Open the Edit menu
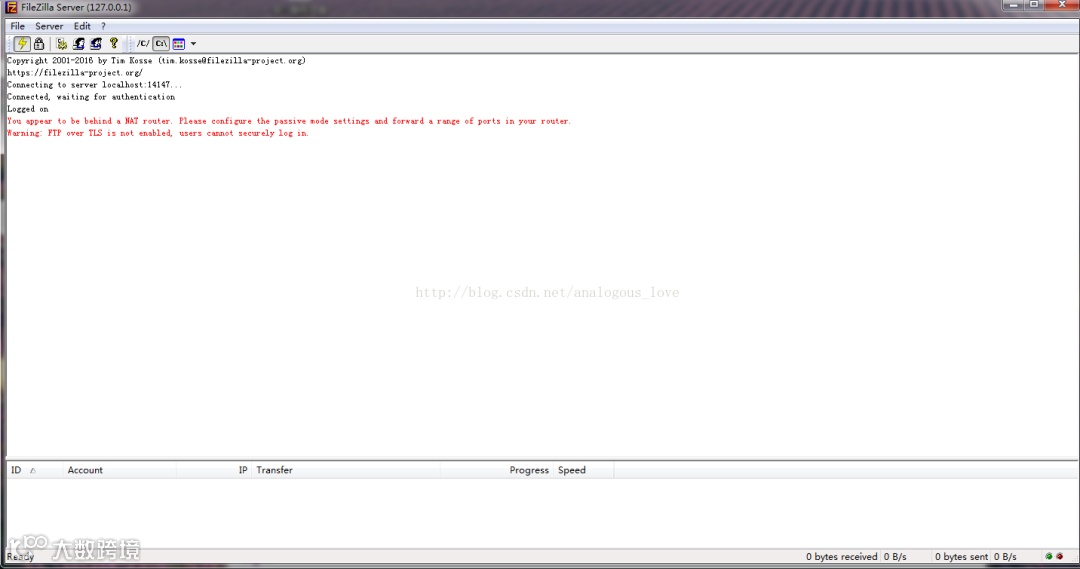 [82, 26]
